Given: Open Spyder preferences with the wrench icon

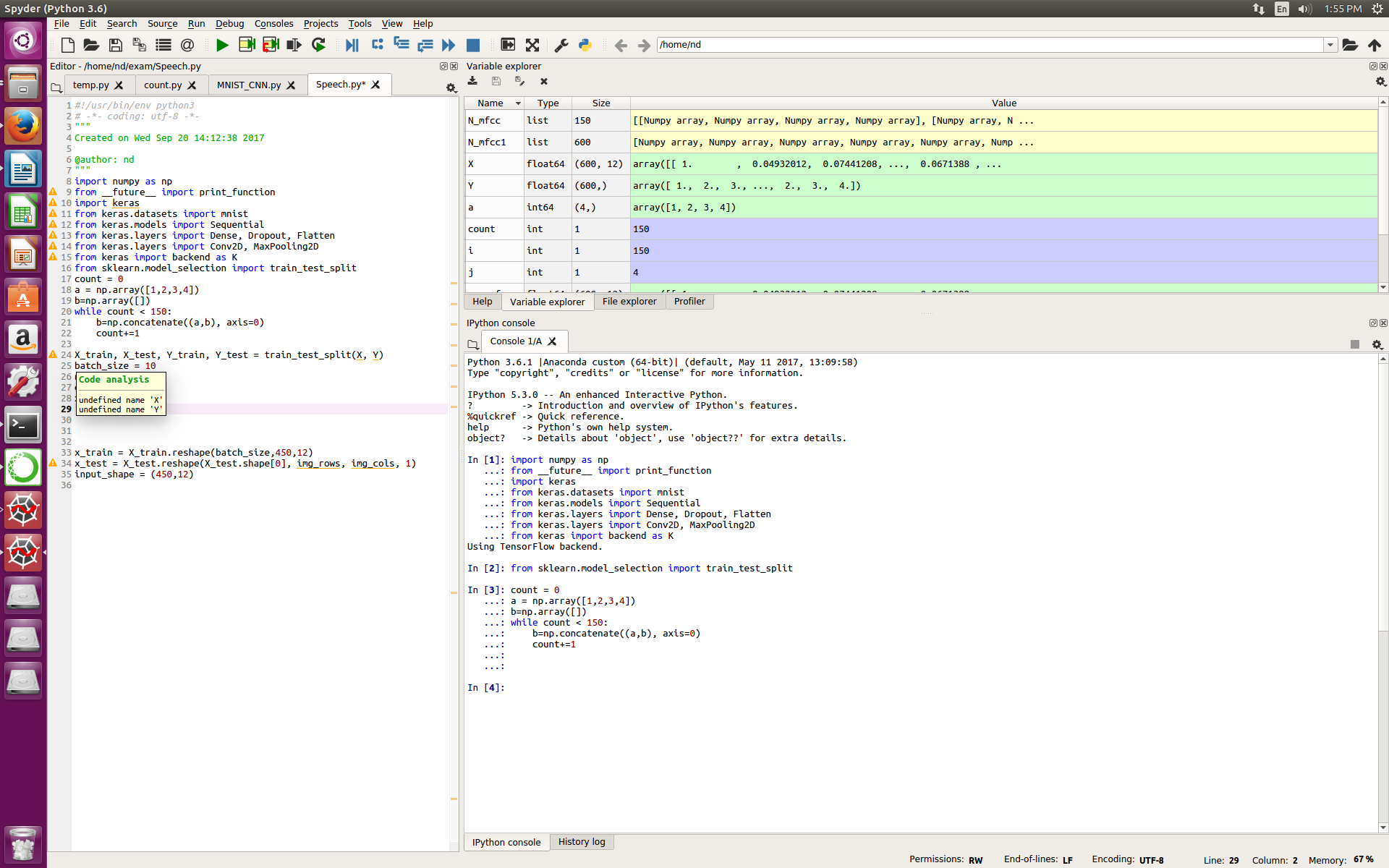Looking at the screenshot, I should coord(560,45).
